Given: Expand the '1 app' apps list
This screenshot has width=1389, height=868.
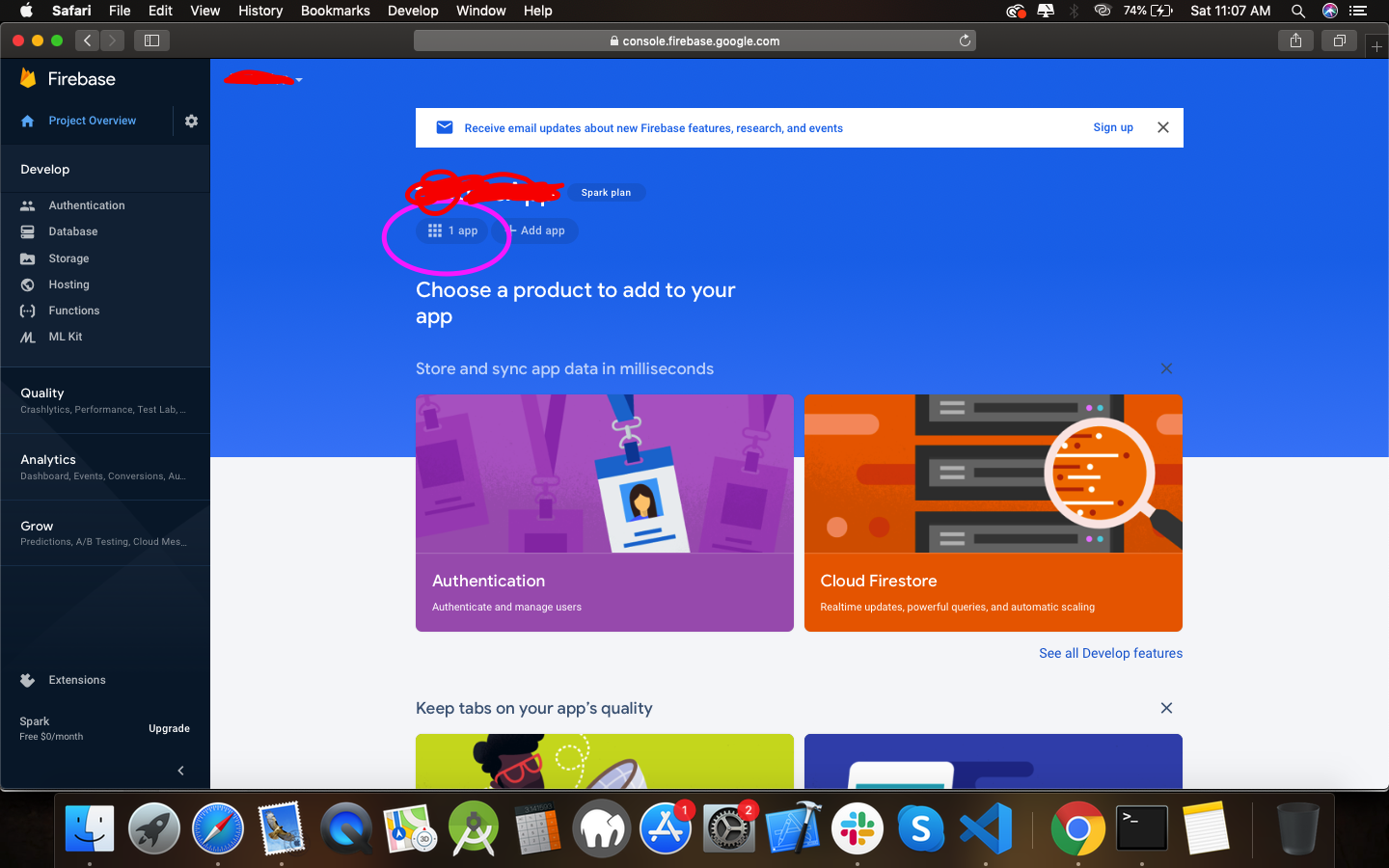Looking at the screenshot, I should pyautogui.click(x=451, y=231).
